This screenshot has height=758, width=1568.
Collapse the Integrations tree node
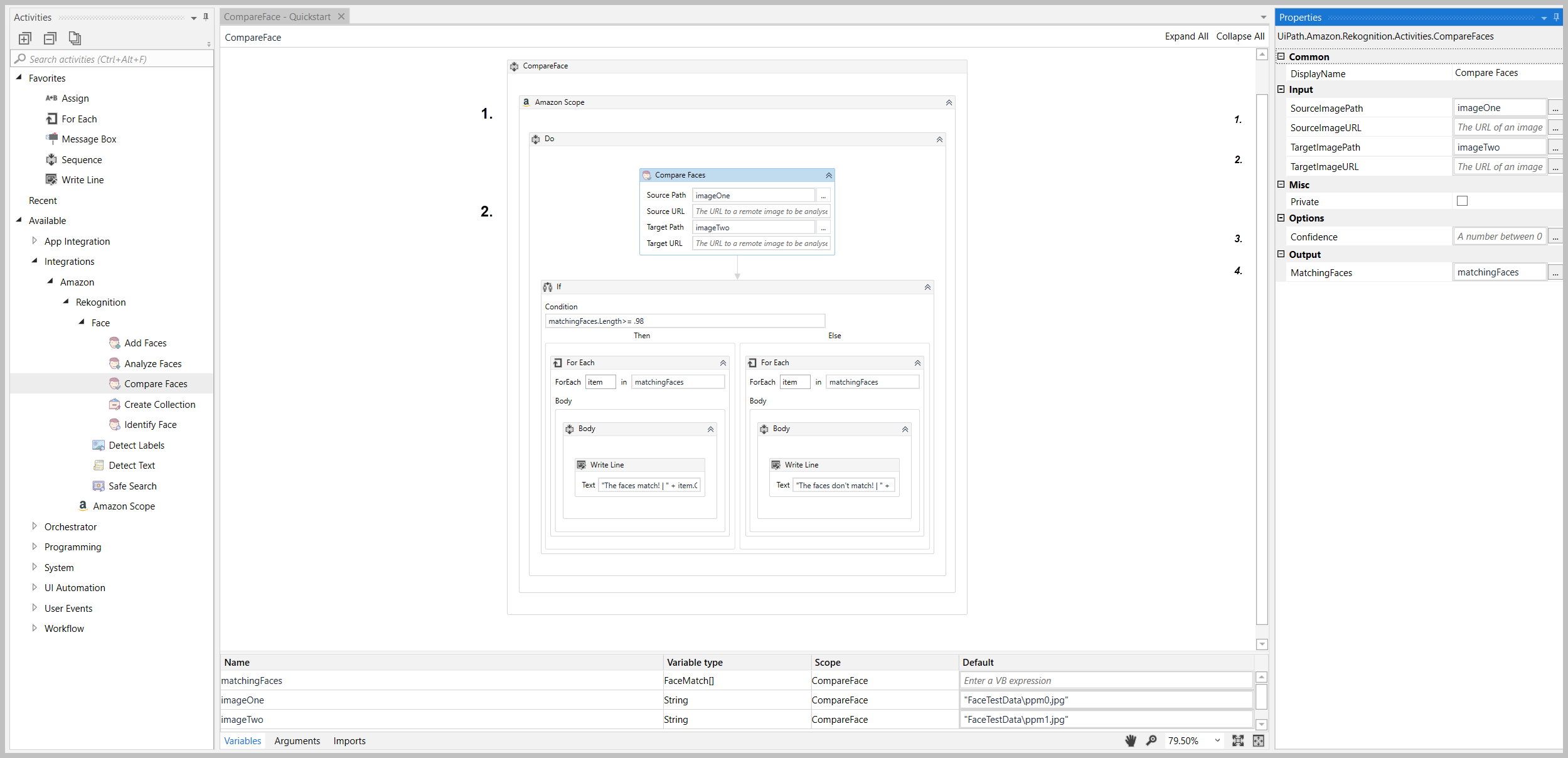[x=35, y=261]
